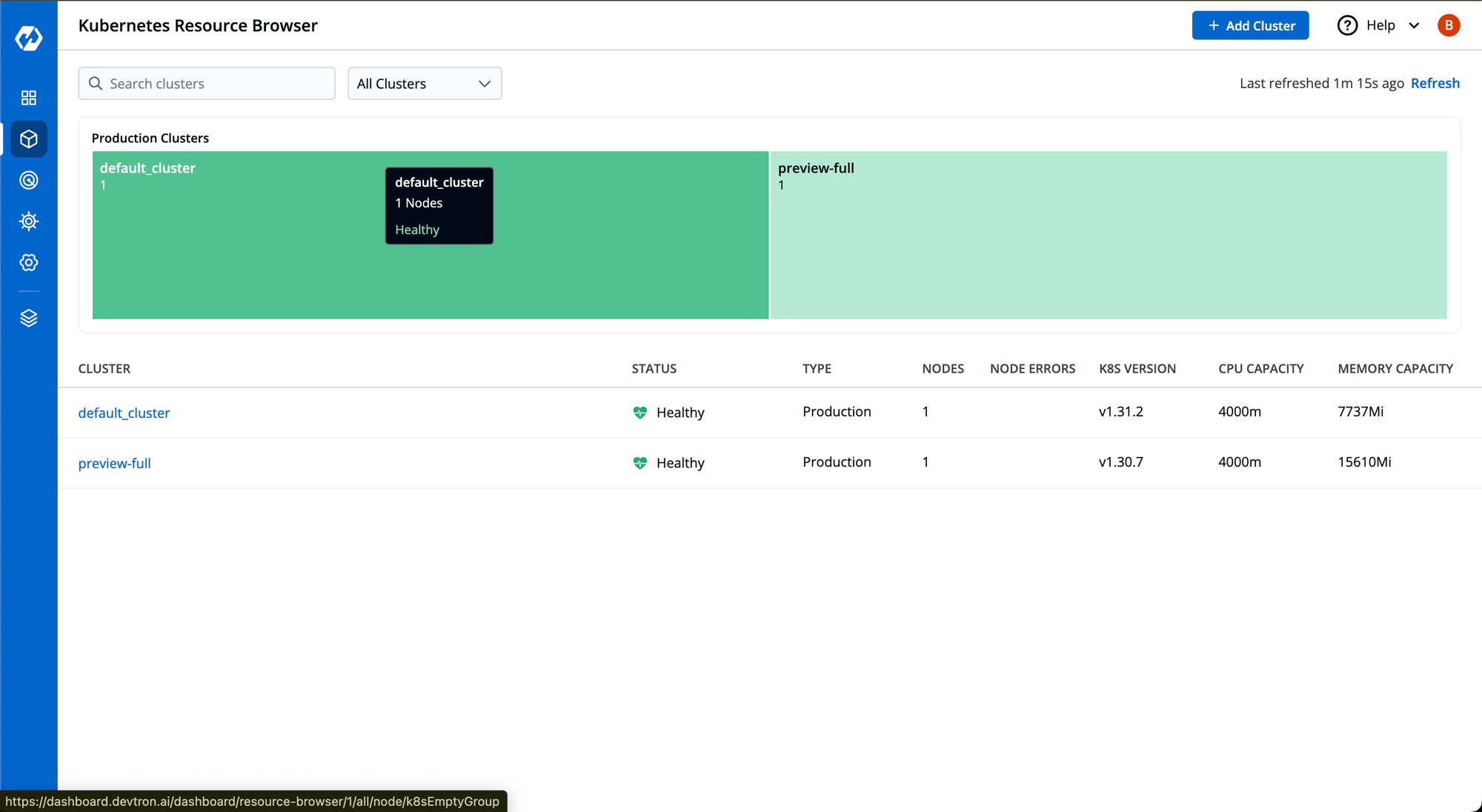
Task: Click the 4000m CPU value for preview-full
Action: point(1240,462)
